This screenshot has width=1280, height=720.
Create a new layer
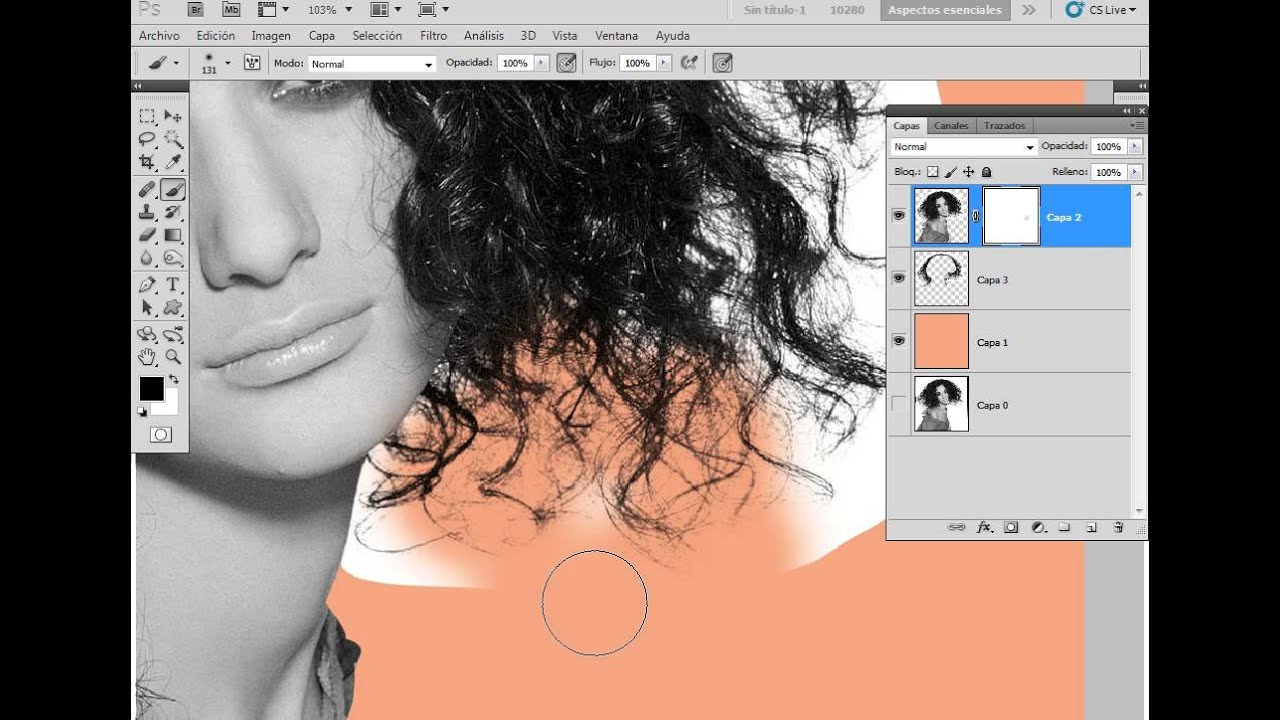(x=1091, y=527)
